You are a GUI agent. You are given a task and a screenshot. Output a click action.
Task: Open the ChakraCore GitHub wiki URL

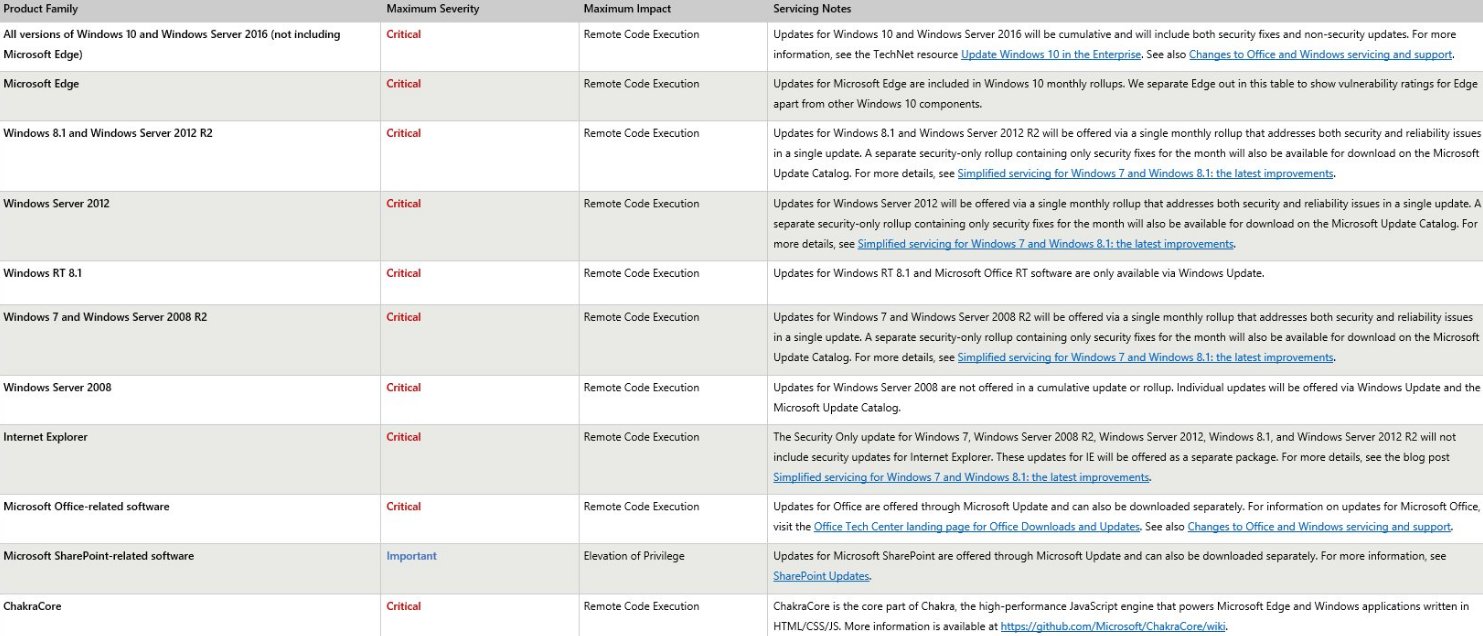tap(1112, 627)
